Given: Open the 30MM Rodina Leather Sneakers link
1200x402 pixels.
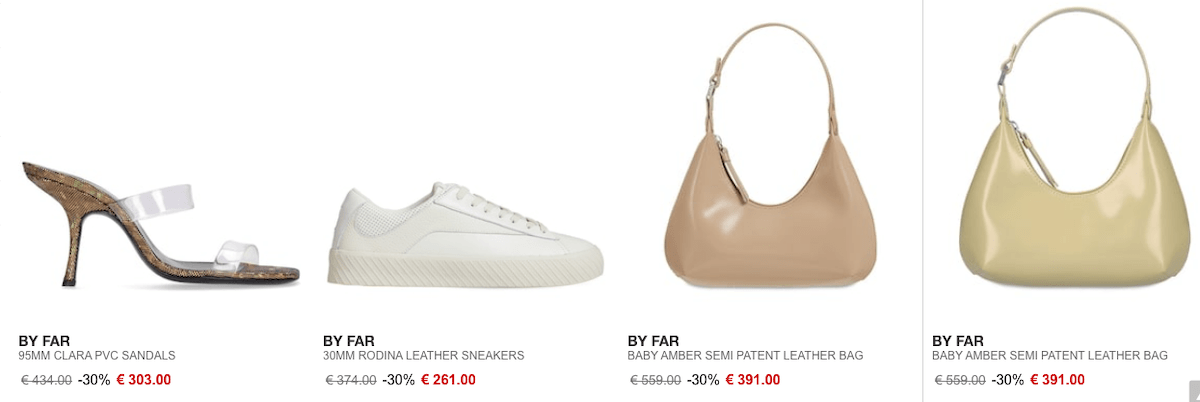Looking at the screenshot, I should click(424, 356).
